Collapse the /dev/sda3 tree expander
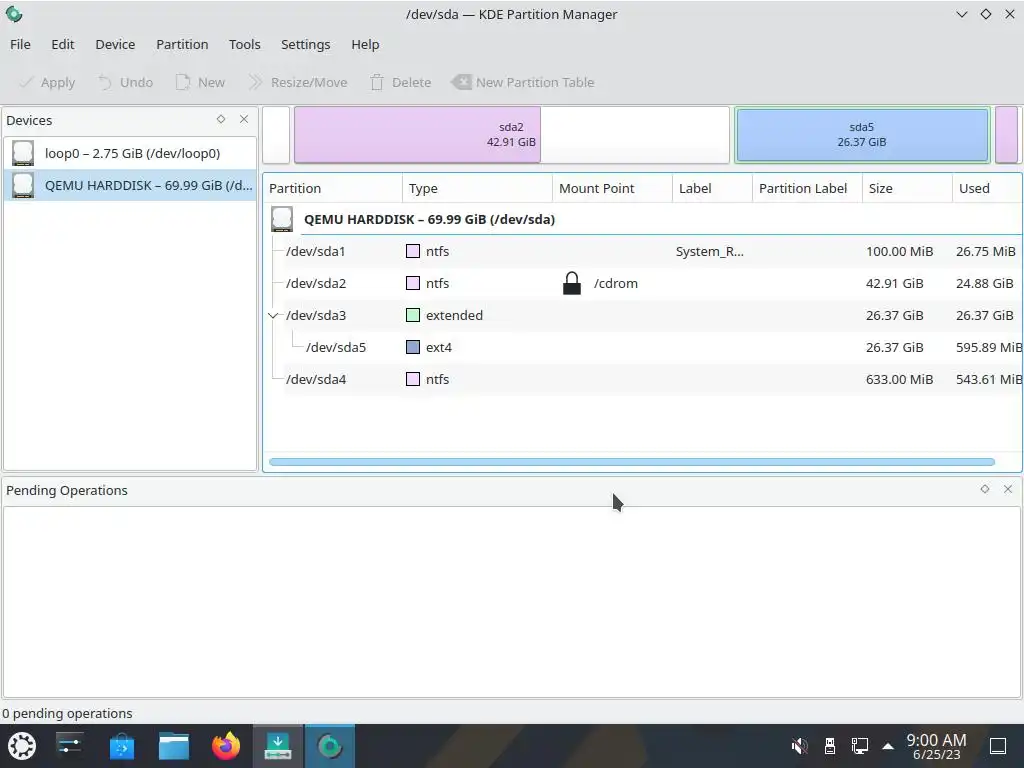Screen dimensions: 1024x768 tap(273, 315)
